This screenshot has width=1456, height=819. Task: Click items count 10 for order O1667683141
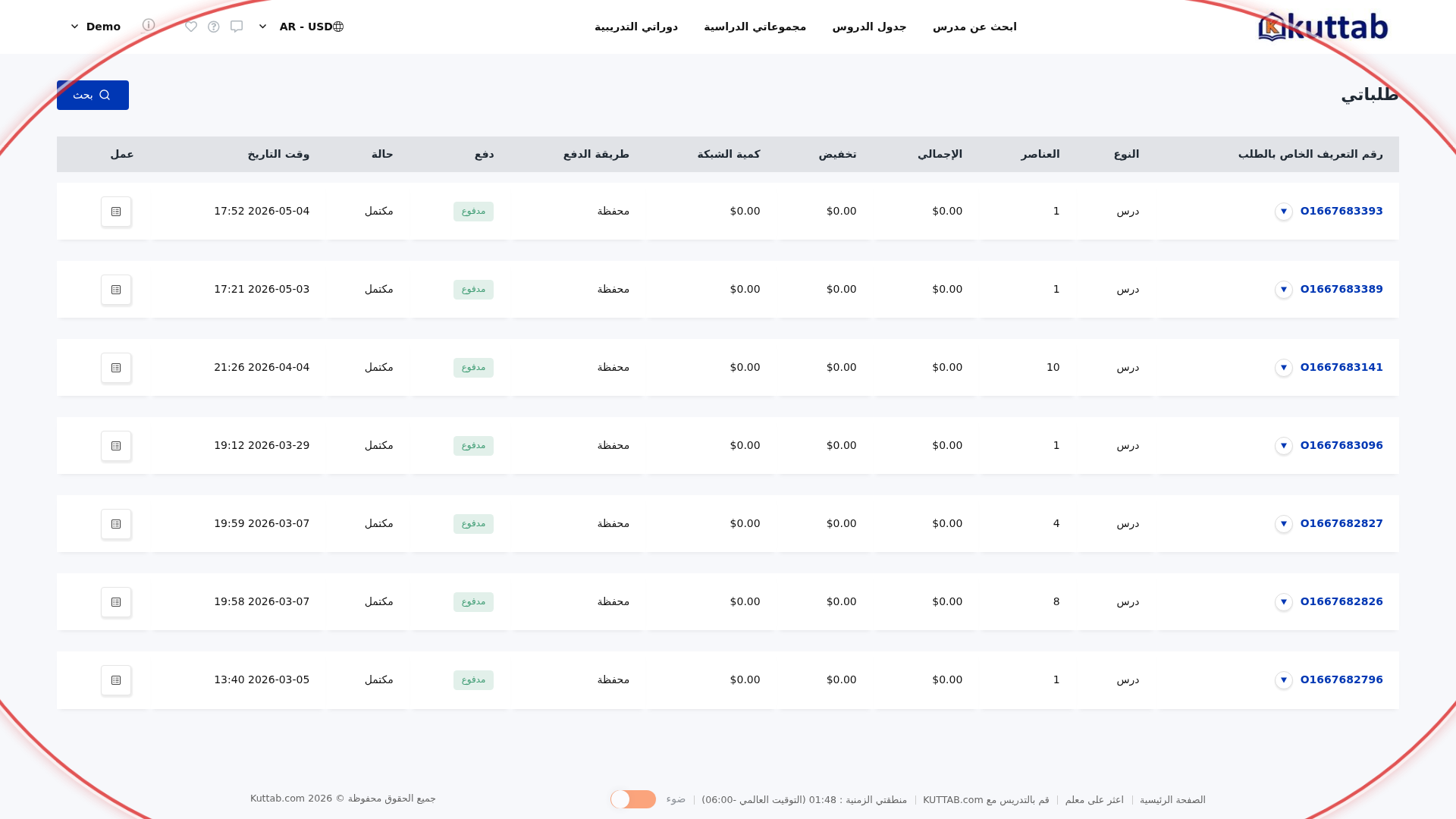coord(1053,367)
